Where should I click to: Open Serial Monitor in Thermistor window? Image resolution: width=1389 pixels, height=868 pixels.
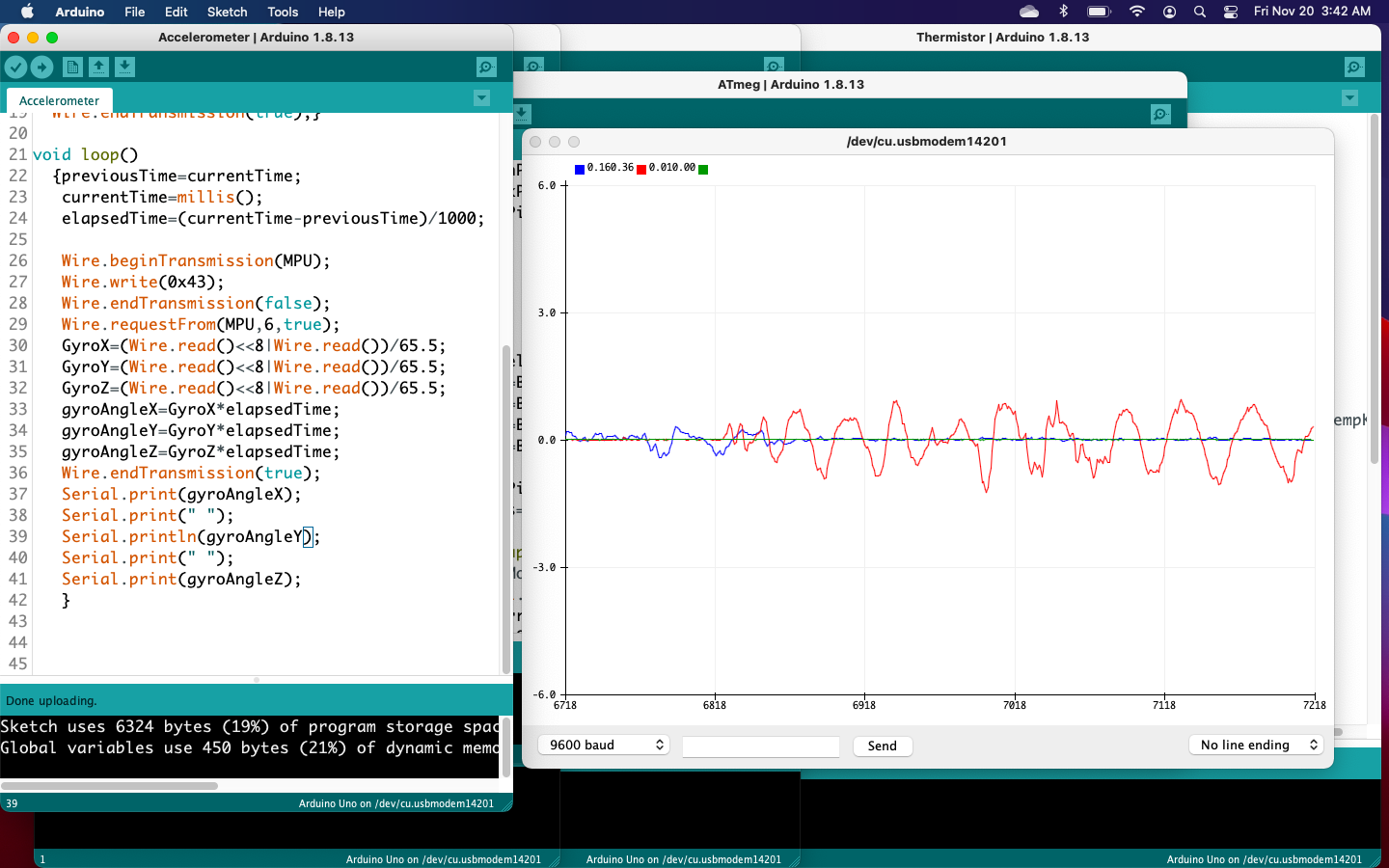tap(1354, 67)
